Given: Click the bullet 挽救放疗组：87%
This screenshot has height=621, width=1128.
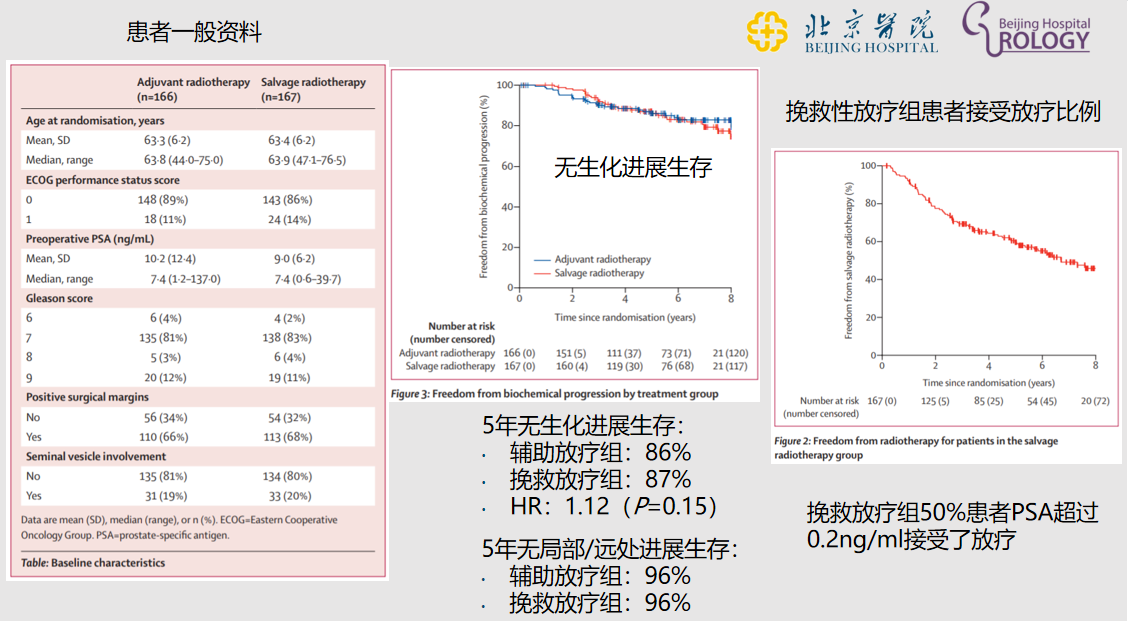Looking at the screenshot, I should tap(600, 479).
